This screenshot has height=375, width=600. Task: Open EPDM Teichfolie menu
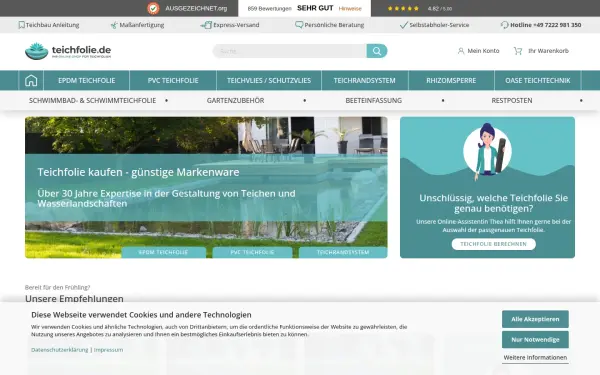pyautogui.click(x=86, y=80)
